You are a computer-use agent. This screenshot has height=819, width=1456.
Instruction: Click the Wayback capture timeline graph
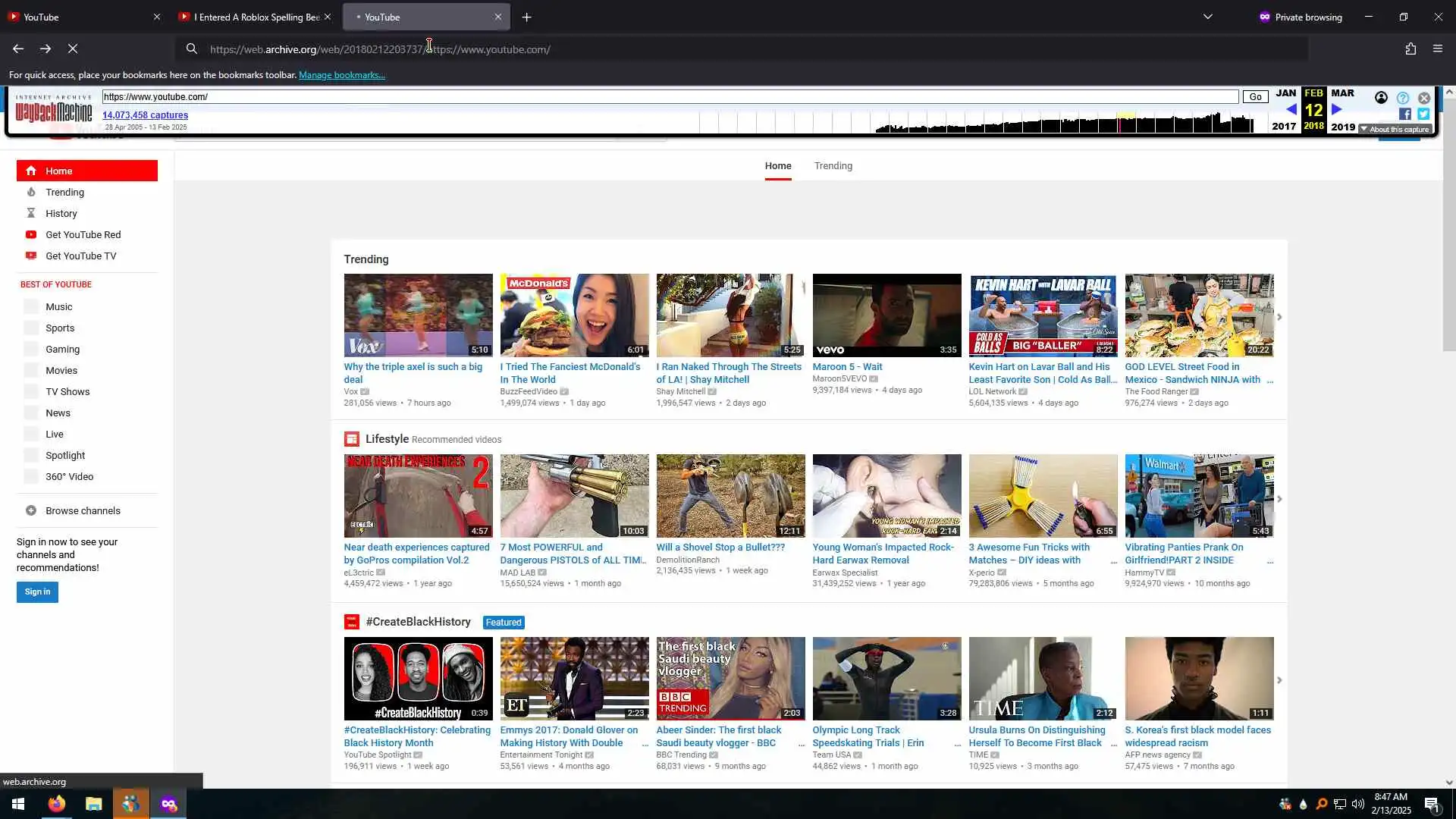(1062, 123)
